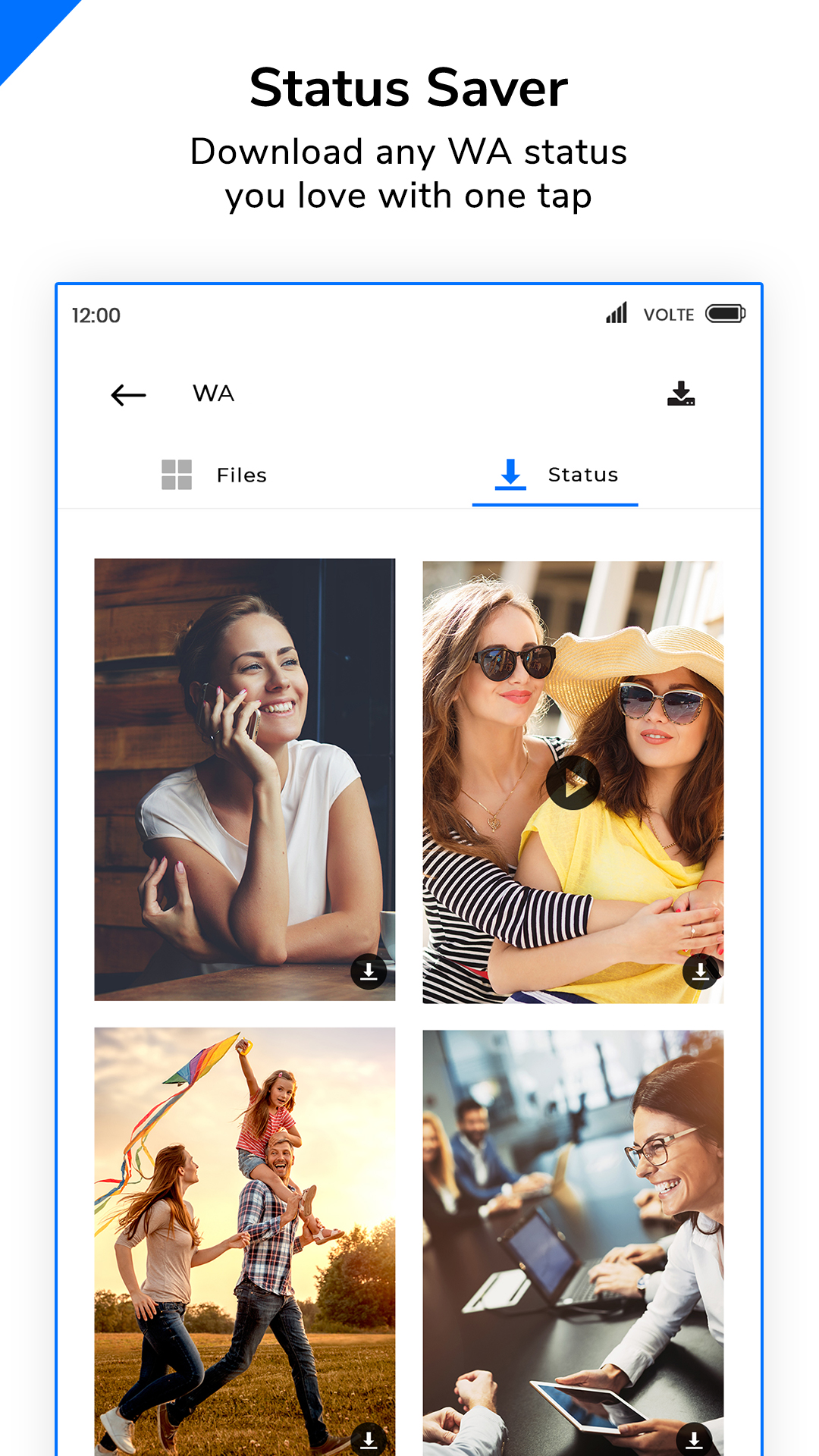Tap the back arrow next to WA
The image size is (819, 1456).
[x=128, y=394]
